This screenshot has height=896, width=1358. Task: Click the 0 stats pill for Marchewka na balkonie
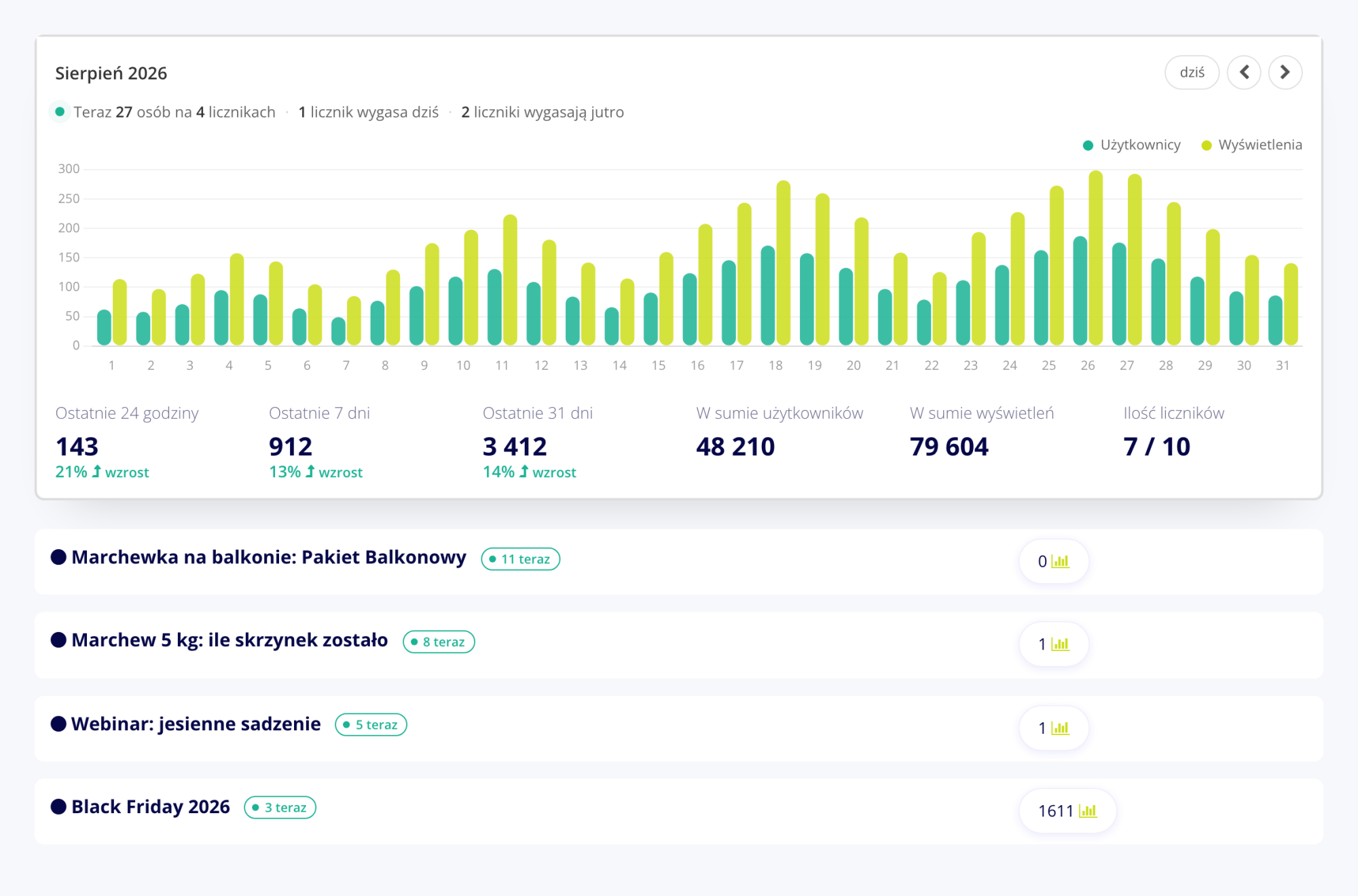(x=1054, y=561)
